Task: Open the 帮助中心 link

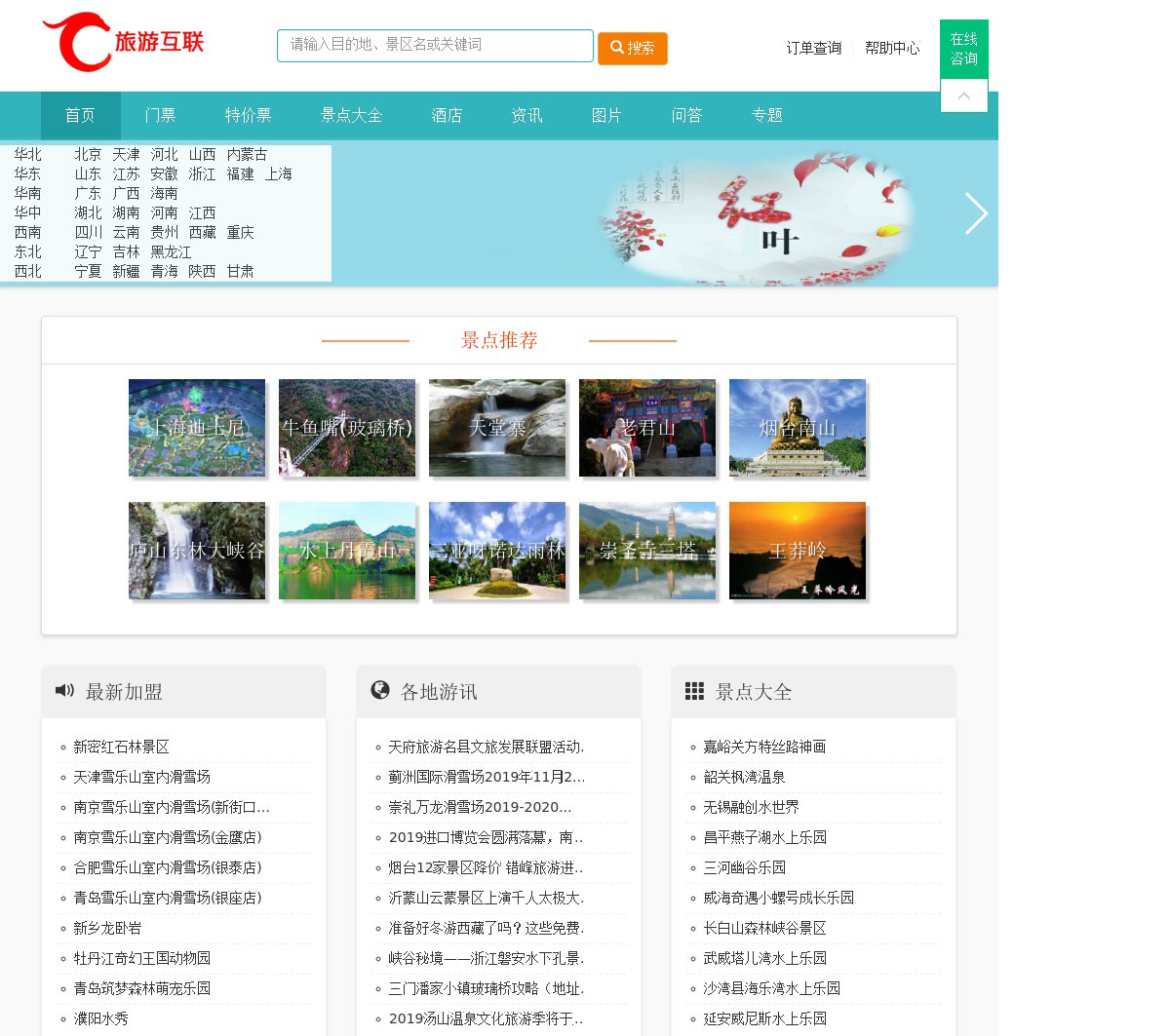Action: [892, 48]
